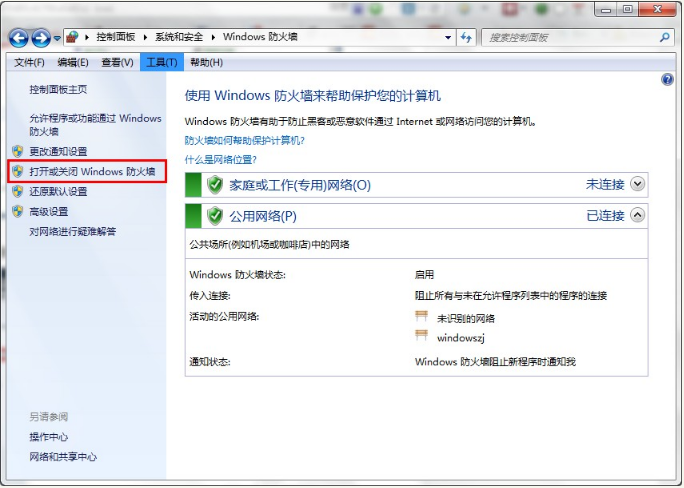Click bench icon beside 未识别的网络
Viewport: 684px width, 488px height.
[421, 315]
